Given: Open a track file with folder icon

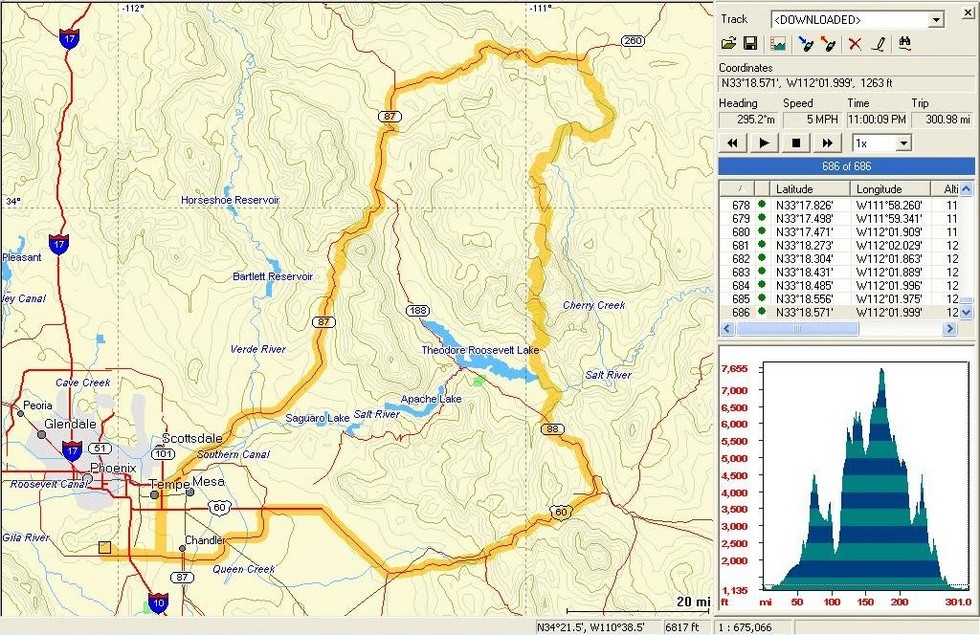Looking at the screenshot, I should click(728, 44).
